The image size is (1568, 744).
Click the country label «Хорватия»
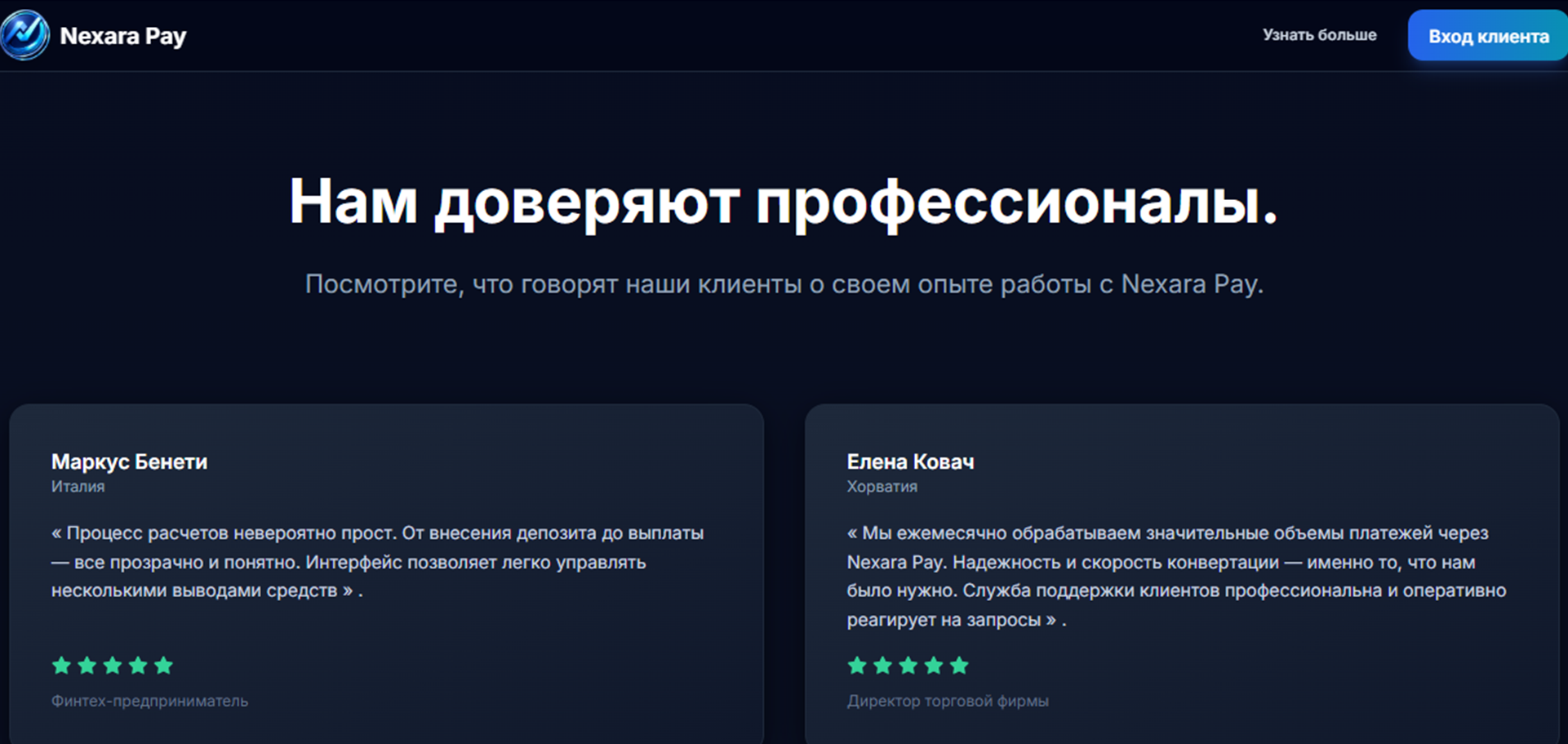[x=882, y=487]
